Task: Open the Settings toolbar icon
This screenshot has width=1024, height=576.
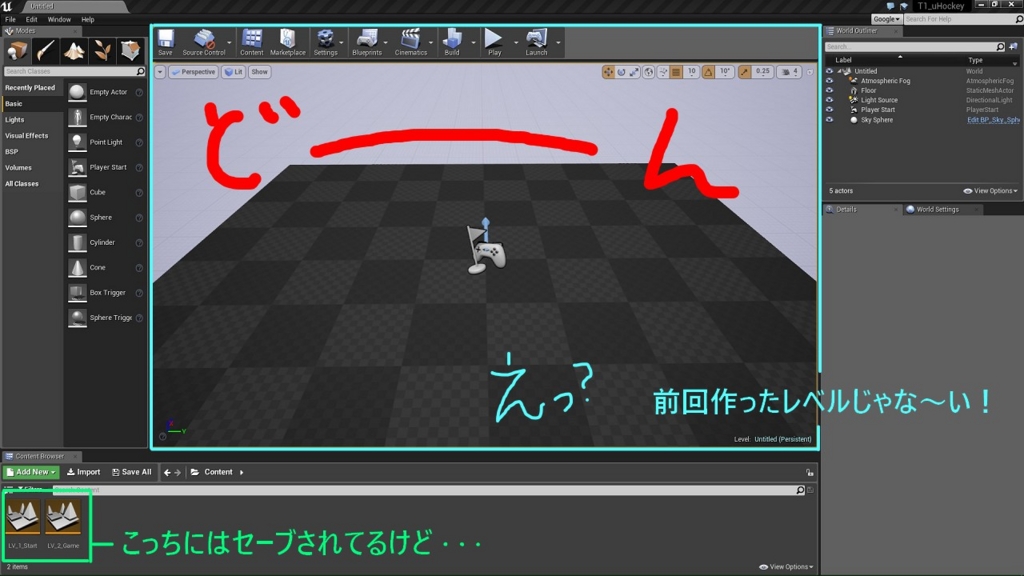Action: coord(325,42)
